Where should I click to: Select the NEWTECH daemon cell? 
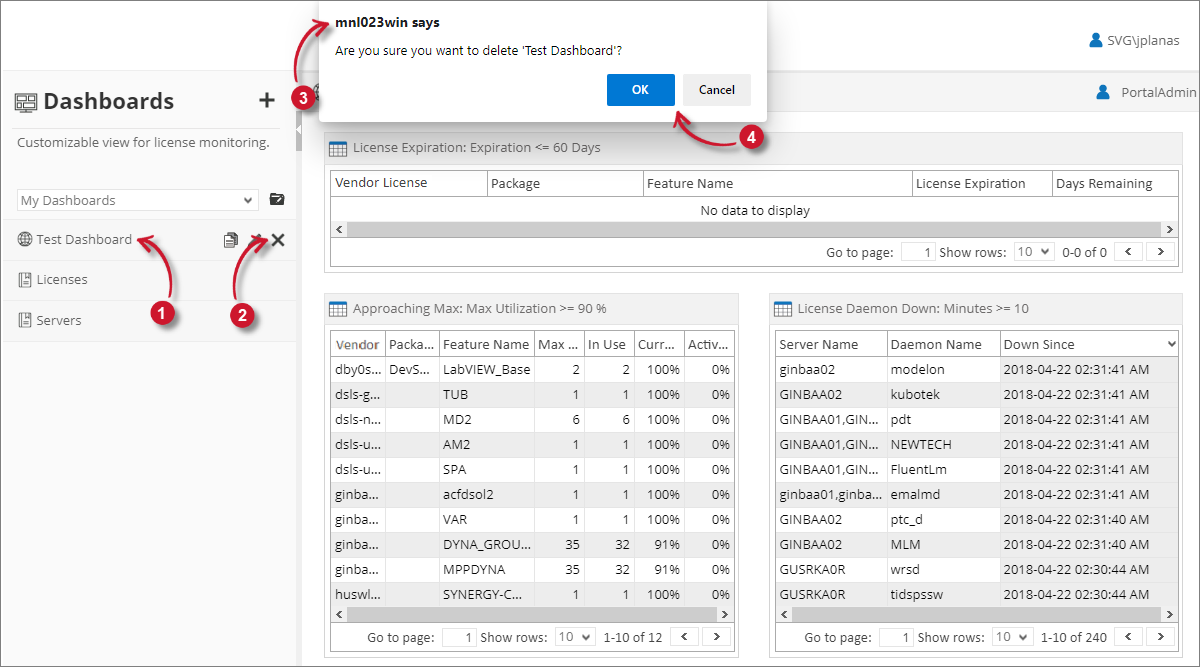(943, 444)
